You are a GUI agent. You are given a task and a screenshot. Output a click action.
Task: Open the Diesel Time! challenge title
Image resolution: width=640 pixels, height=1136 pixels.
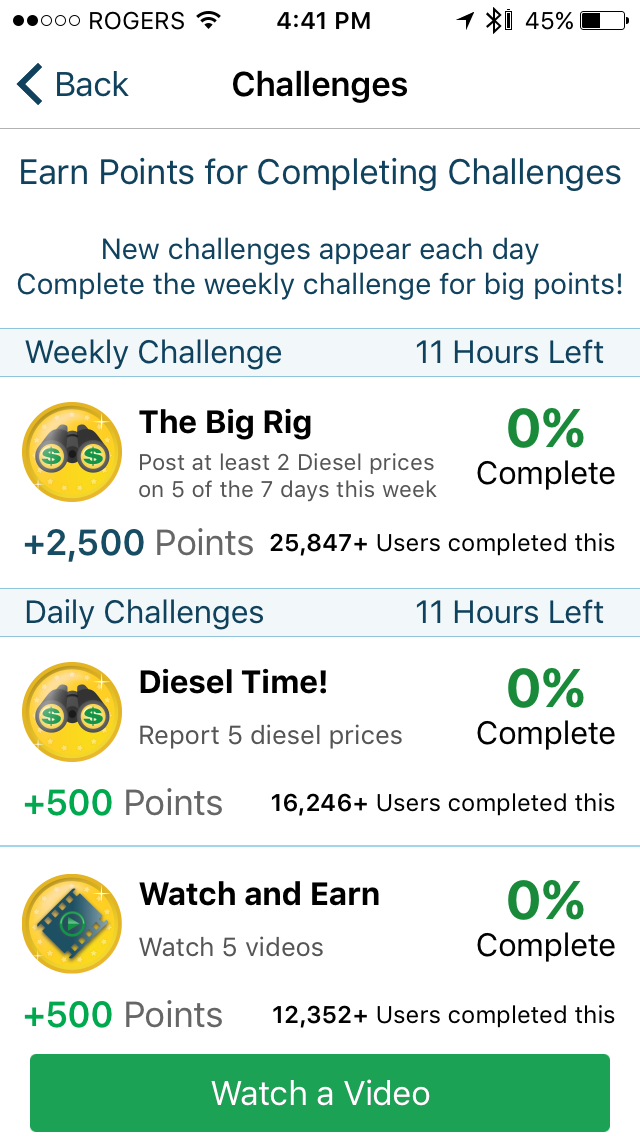coord(233,683)
